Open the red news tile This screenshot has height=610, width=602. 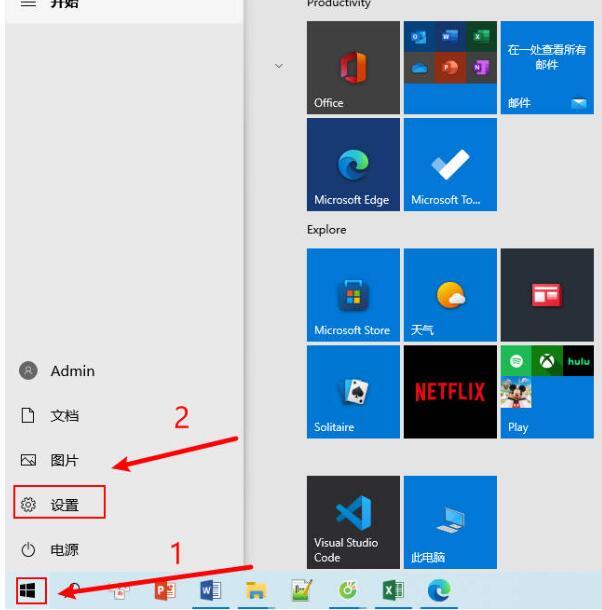coord(547,294)
